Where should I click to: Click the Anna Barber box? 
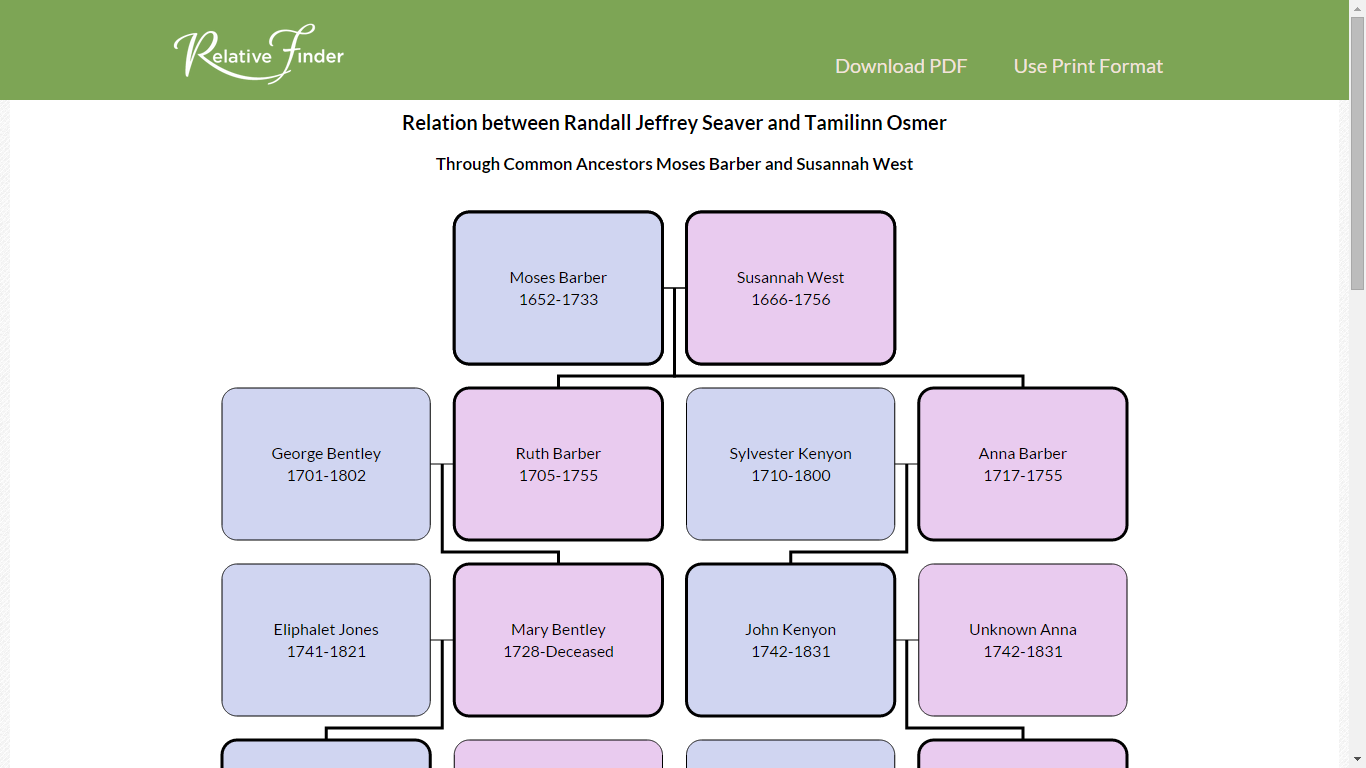(1022, 463)
